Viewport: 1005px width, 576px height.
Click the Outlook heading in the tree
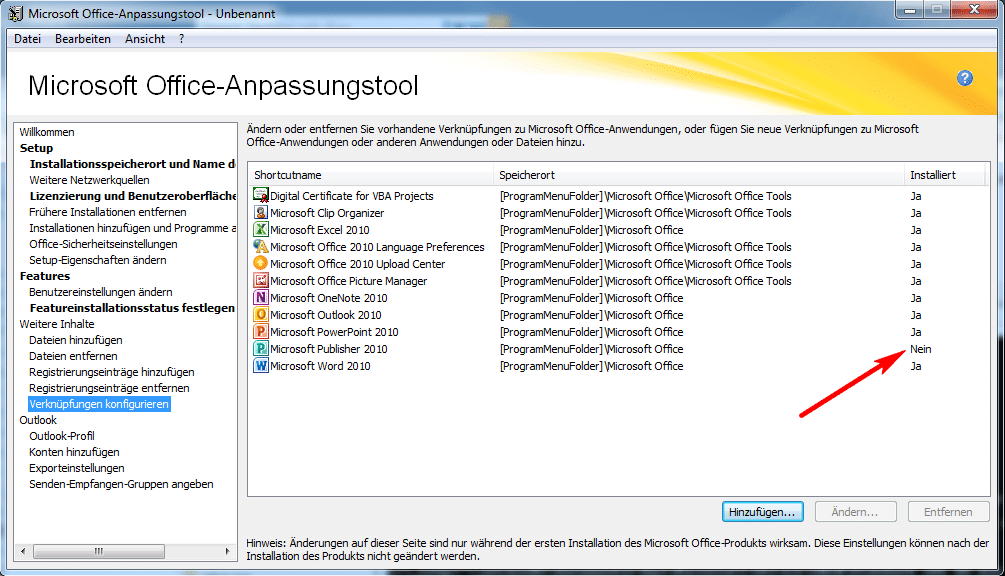click(x=38, y=420)
